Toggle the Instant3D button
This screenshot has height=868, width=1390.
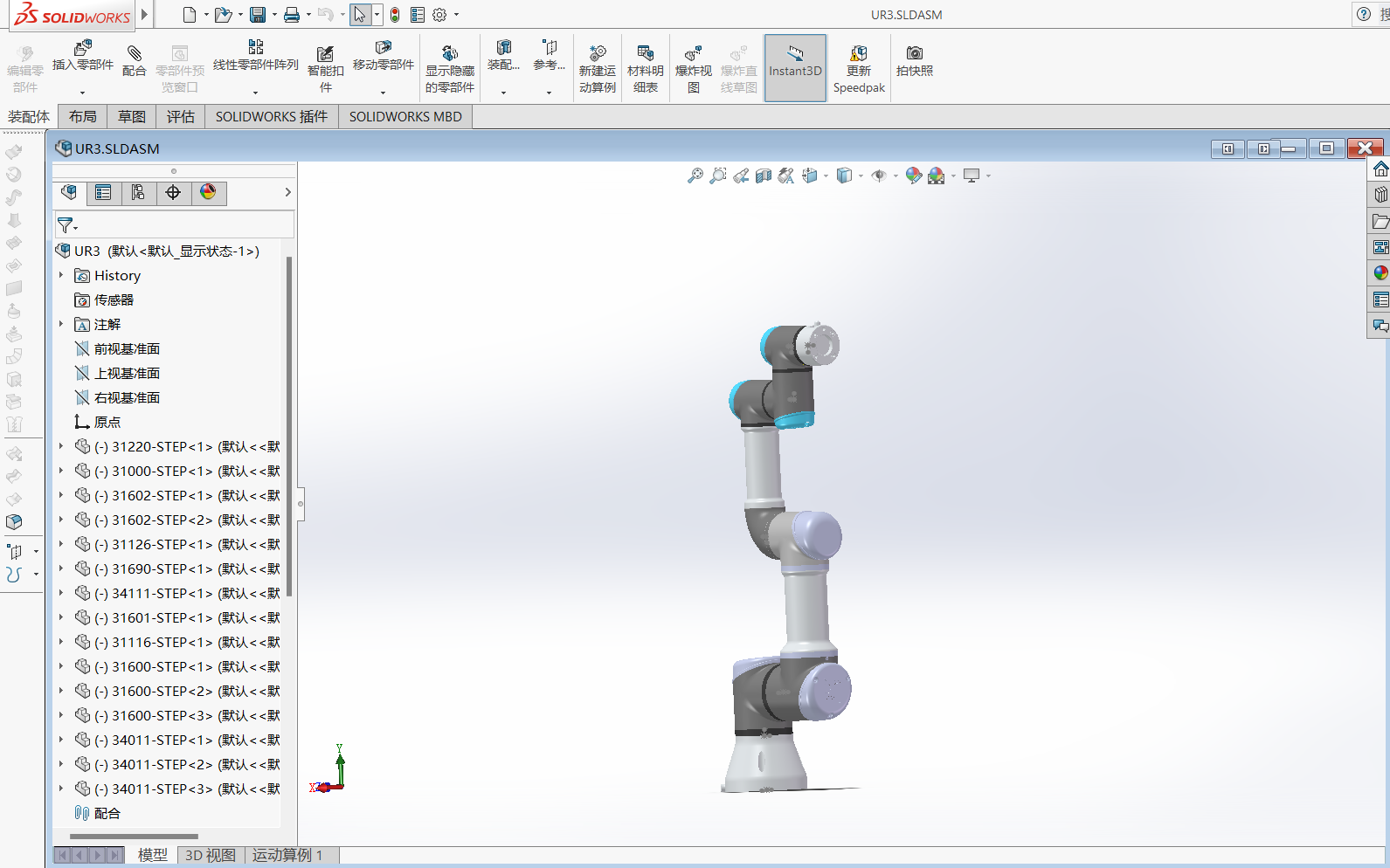click(795, 68)
